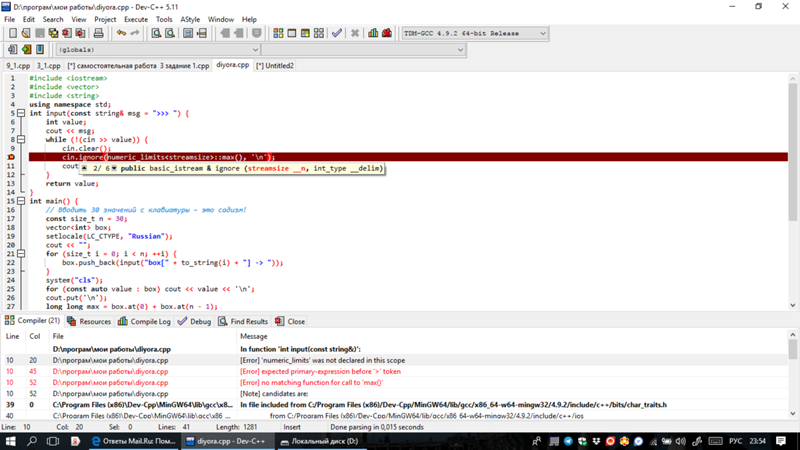Open Replace dialog from toolbar icon

click(170, 33)
